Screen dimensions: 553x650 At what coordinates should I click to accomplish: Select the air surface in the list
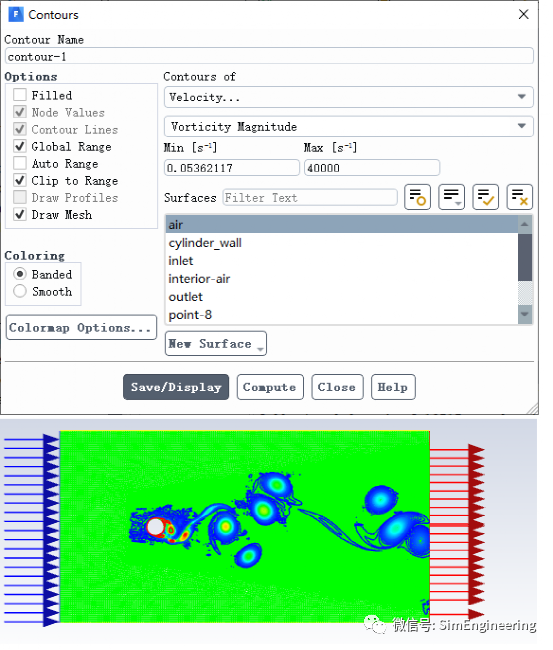point(342,225)
